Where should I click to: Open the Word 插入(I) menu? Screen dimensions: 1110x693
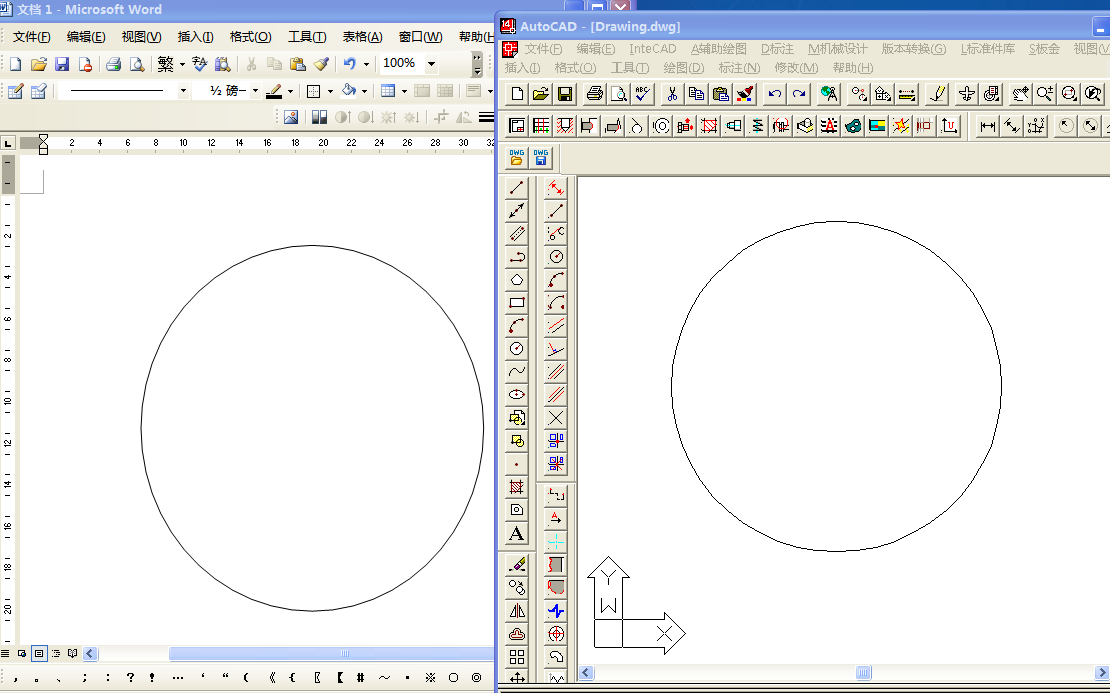pyautogui.click(x=195, y=37)
